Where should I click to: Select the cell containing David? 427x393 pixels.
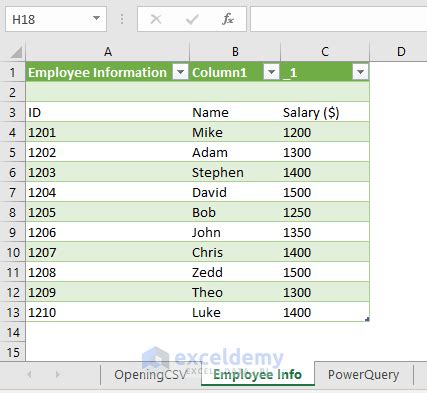pyautogui.click(x=235, y=192)
